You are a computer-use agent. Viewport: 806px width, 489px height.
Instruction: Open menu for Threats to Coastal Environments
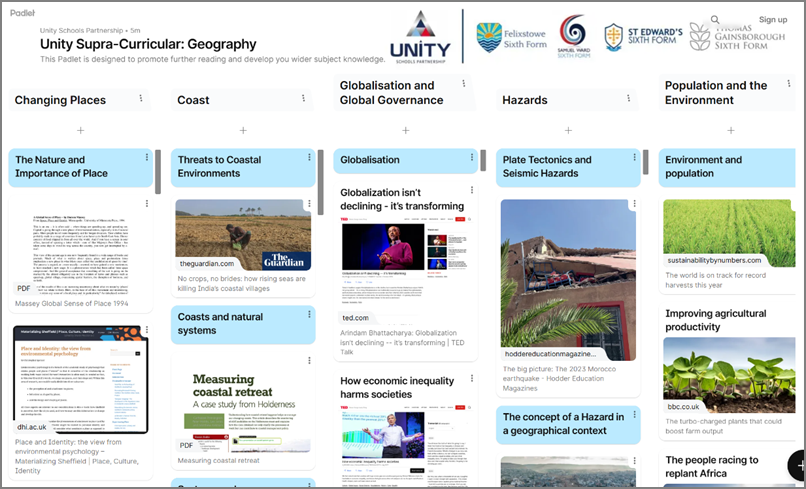pos(309,158)
